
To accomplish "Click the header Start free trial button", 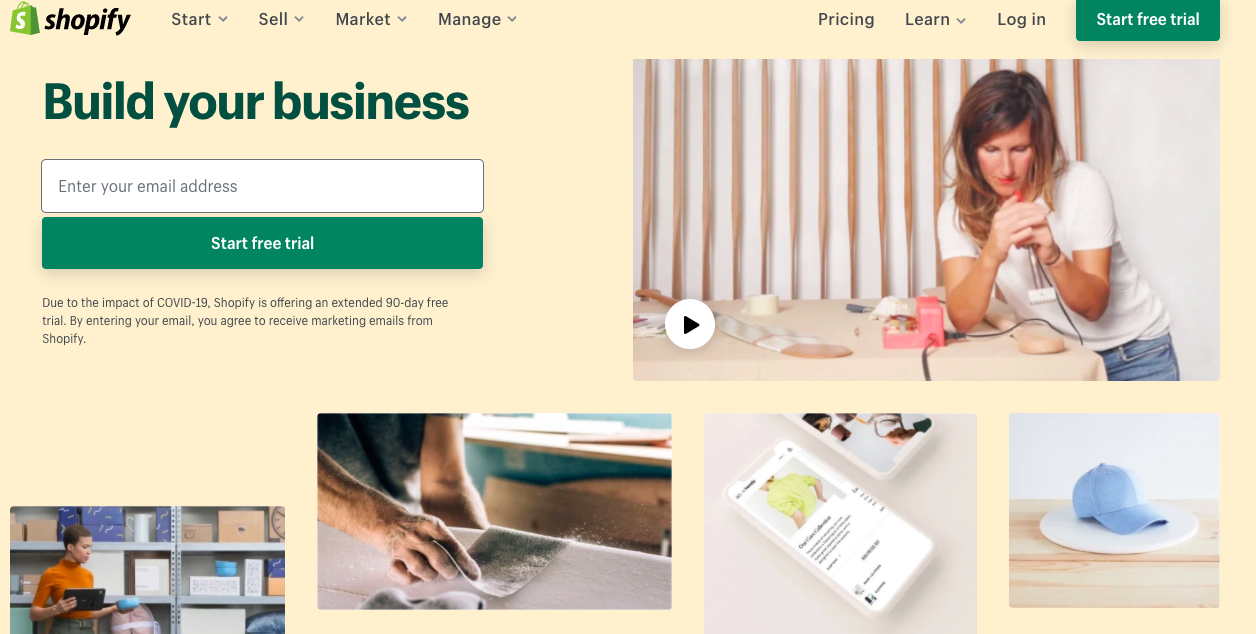I will coord(1148,19).
